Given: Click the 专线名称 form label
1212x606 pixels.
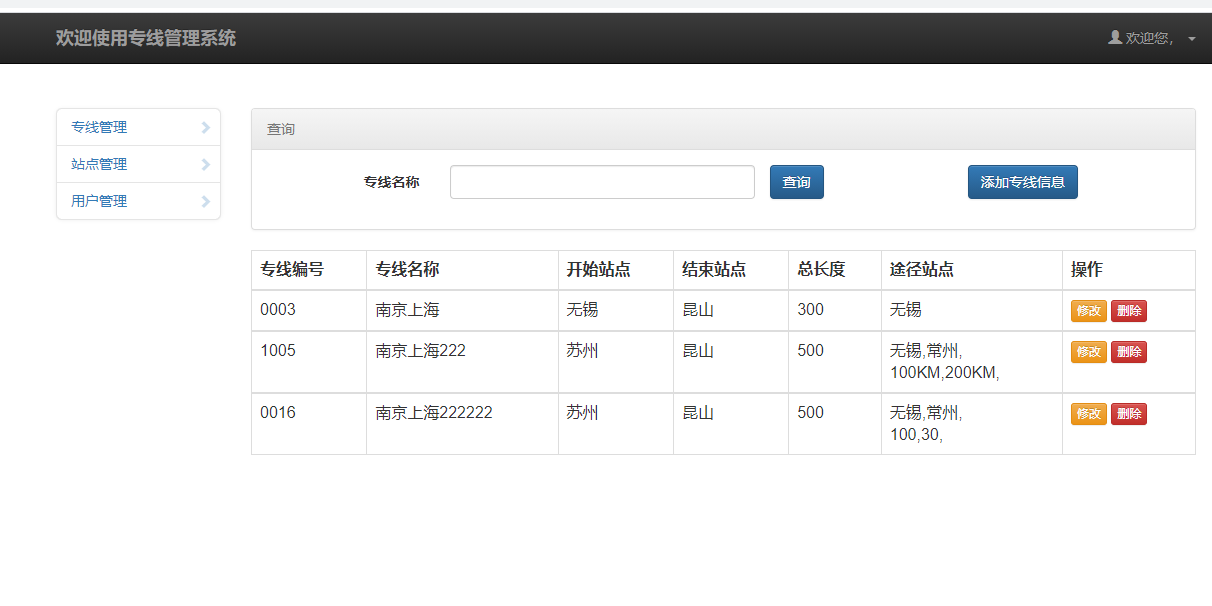Looking at the screenshot, I should click(x=391, y=182).
